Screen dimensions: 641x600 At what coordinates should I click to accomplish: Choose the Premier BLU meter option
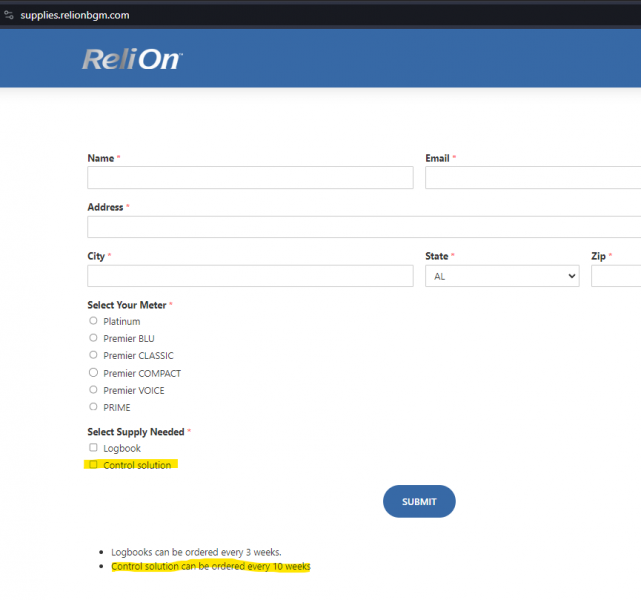click(93, 338)
